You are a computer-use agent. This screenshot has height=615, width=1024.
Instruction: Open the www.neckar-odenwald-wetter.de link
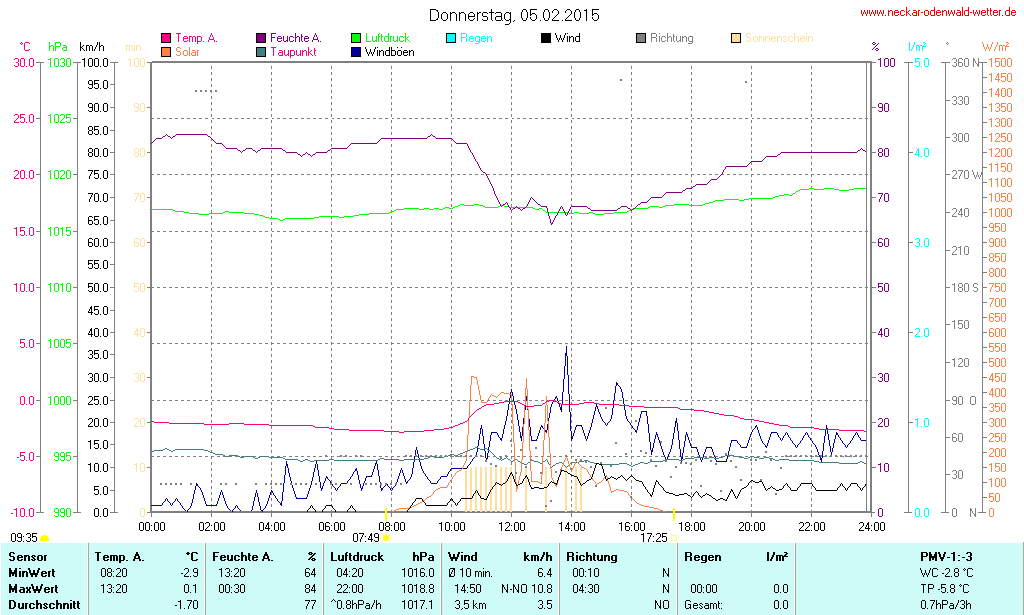pyautogui.click(x=938, y=13)
